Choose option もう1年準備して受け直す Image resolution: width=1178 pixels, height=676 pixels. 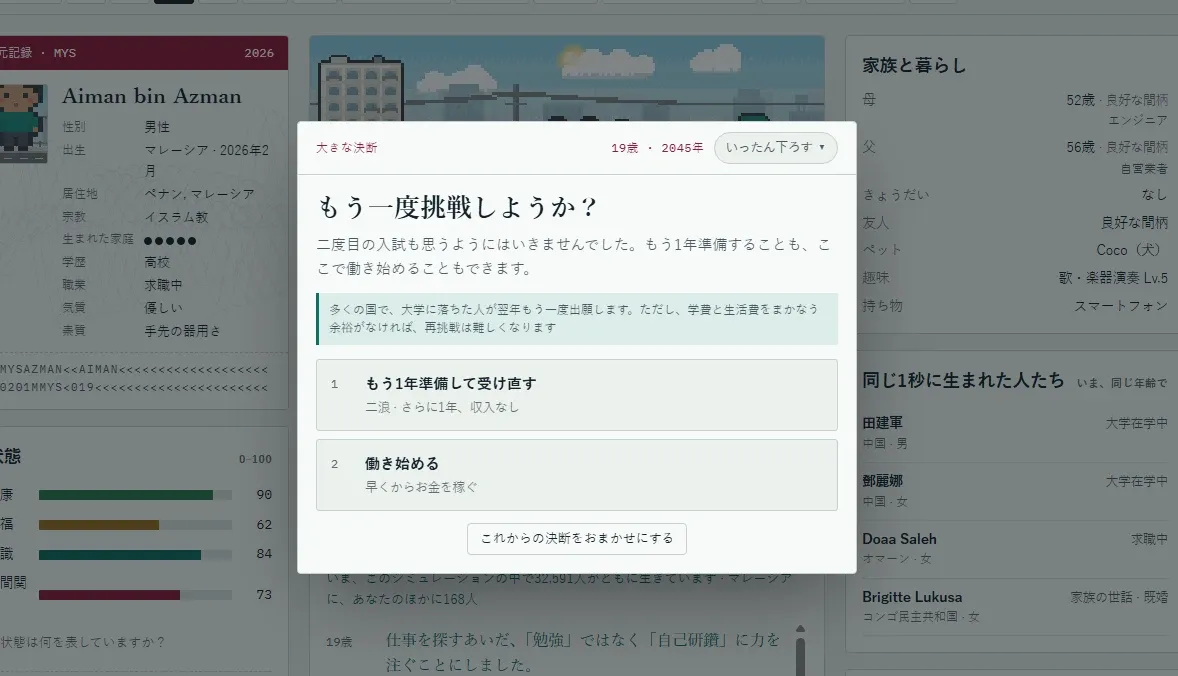pos(576,394)
